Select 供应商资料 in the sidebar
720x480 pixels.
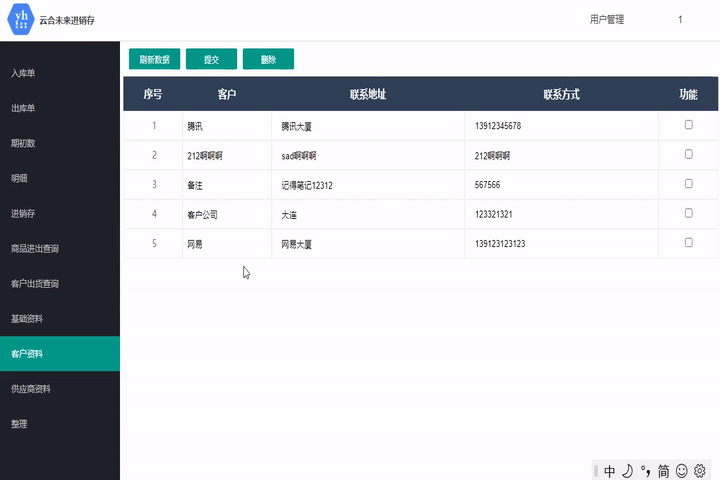pos(30,389)
